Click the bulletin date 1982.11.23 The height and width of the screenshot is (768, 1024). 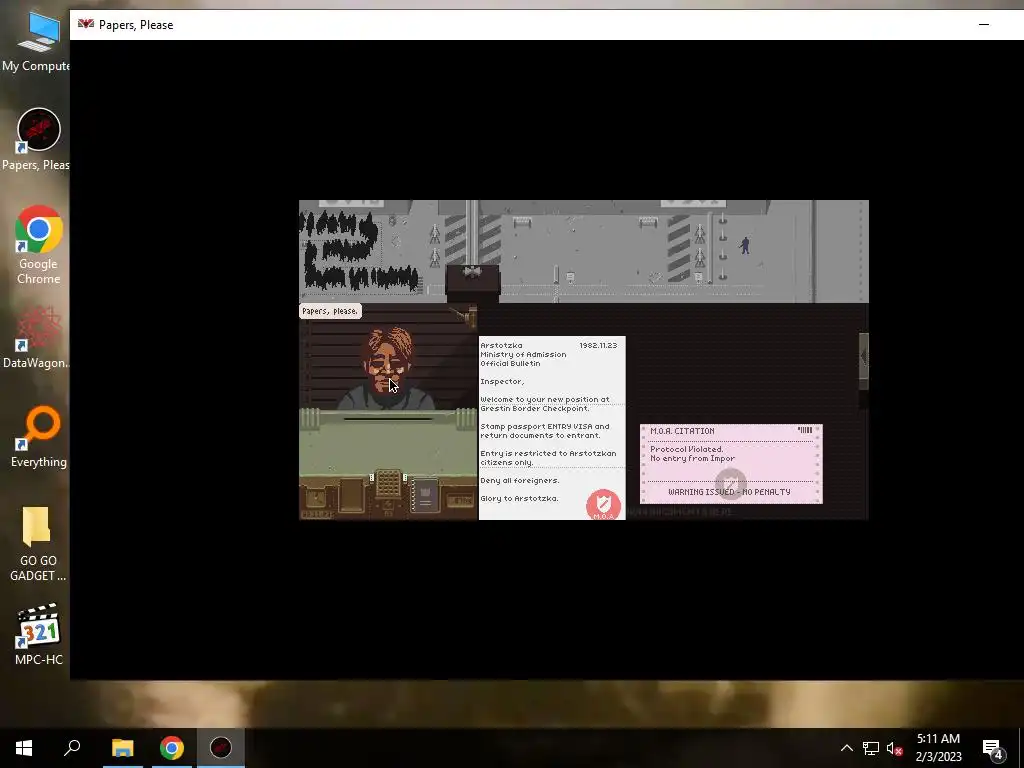pyautogui.click(x=598, y=345)
